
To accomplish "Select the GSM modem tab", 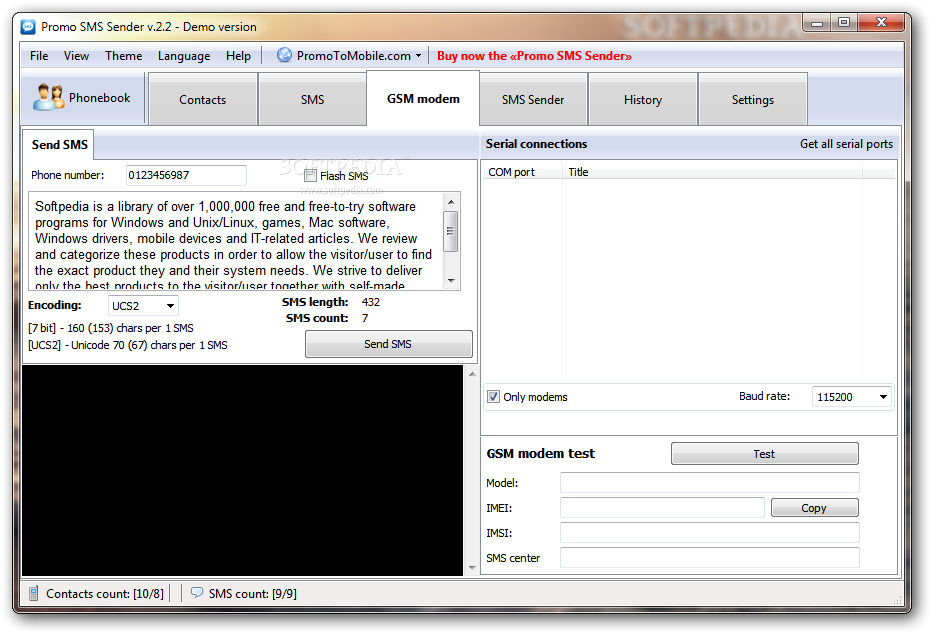I will click(x=423, y=99).
